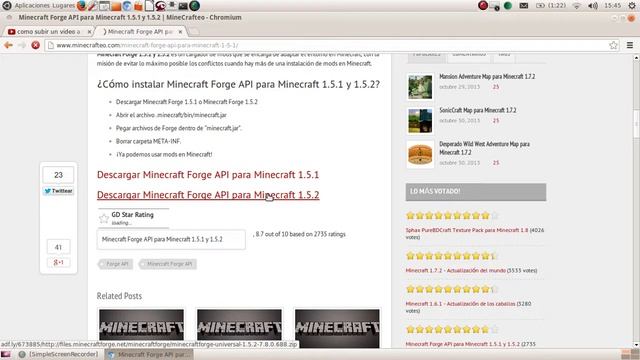
Task: Open the mail envelope indicator
Action: pos(524,6)
